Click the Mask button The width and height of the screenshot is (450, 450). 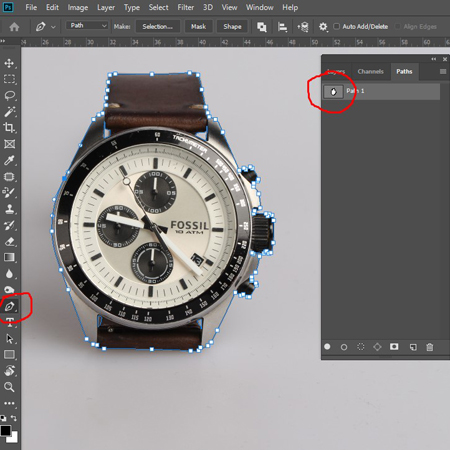tap(198, 27)
